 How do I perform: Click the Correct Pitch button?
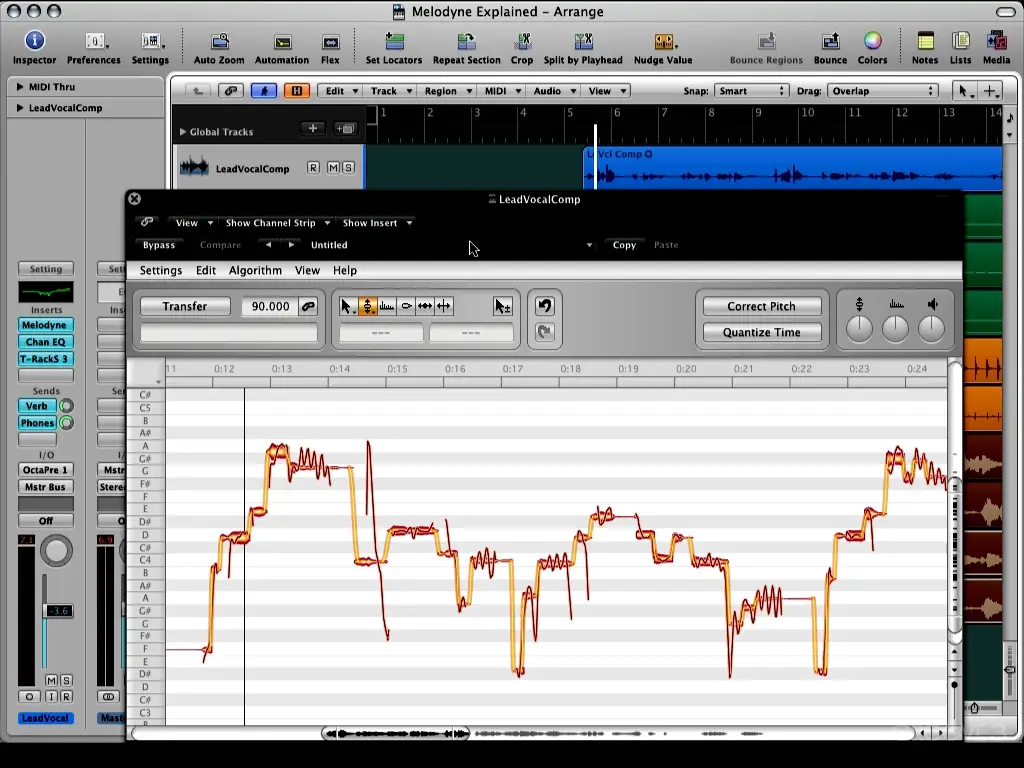761,306
